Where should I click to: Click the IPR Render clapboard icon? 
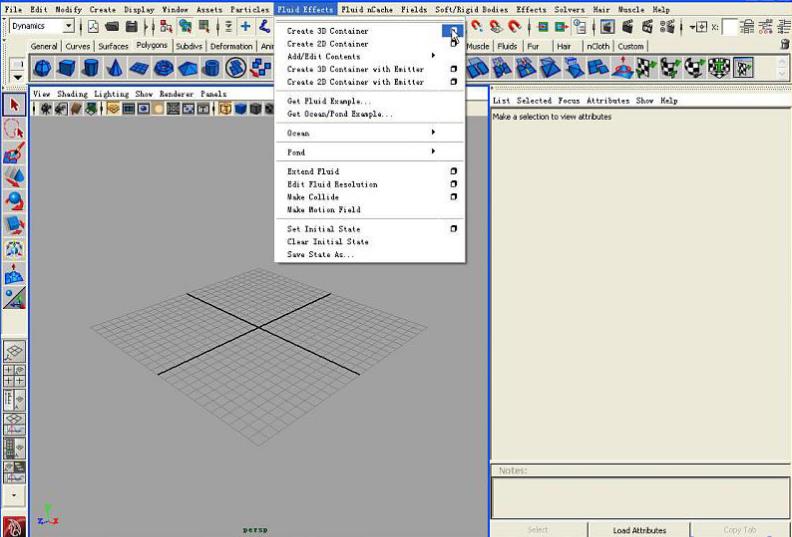[648, 26]
